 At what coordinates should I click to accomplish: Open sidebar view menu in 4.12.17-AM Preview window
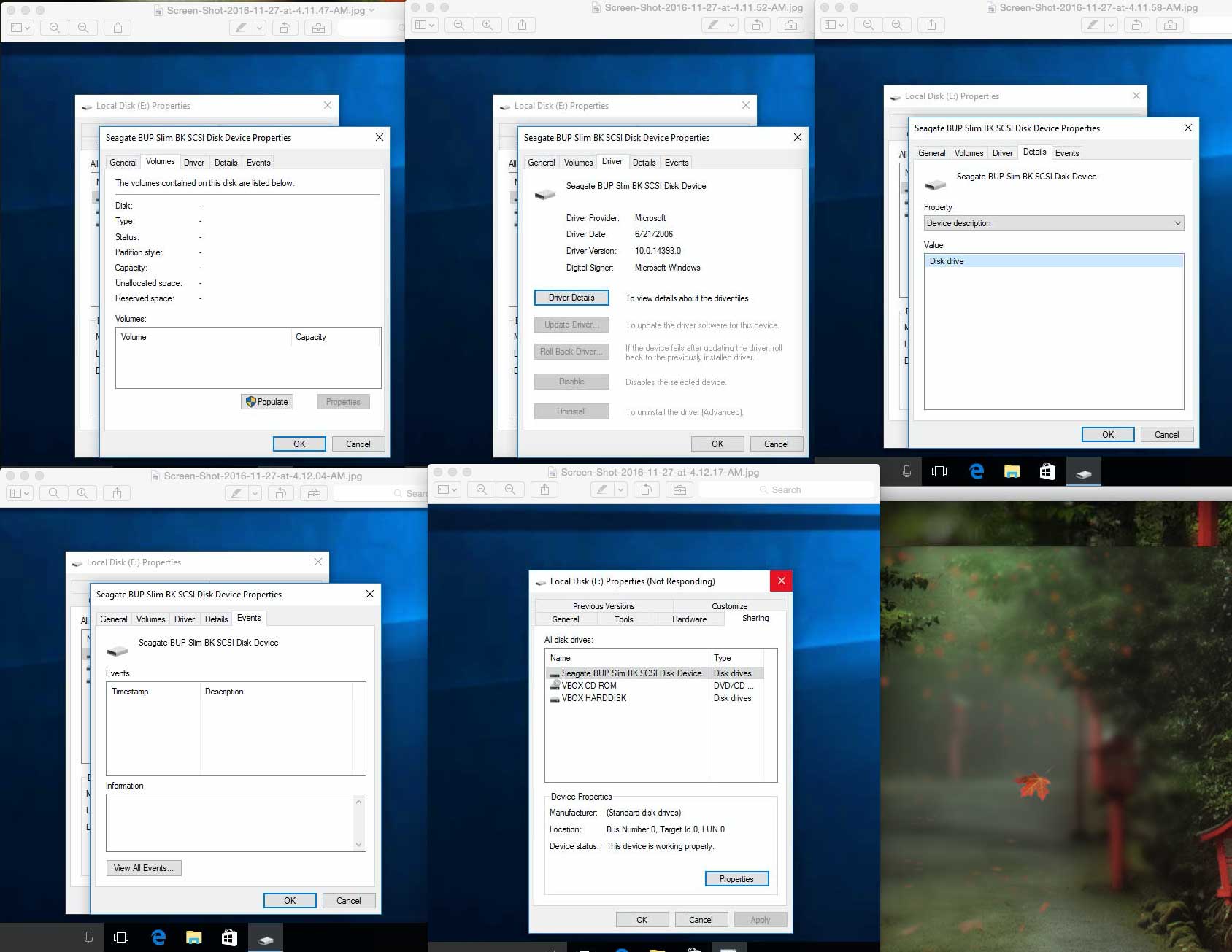click(447, 489)
